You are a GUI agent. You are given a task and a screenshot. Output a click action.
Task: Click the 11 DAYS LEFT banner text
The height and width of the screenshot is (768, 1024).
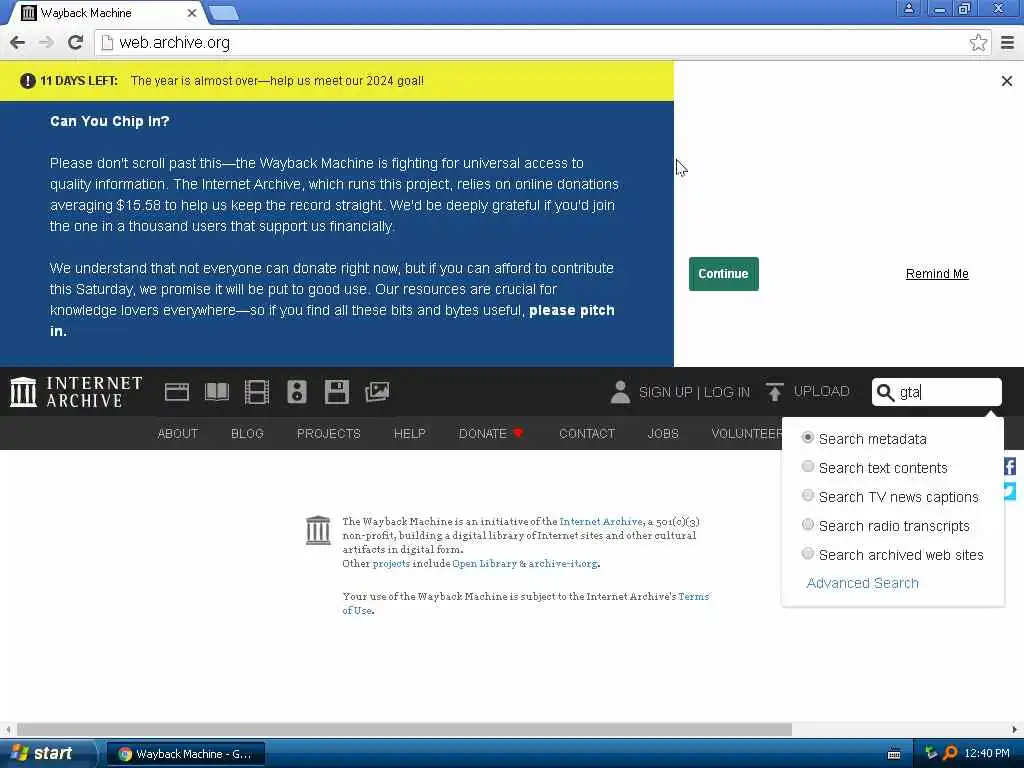[x=79, y=81]
